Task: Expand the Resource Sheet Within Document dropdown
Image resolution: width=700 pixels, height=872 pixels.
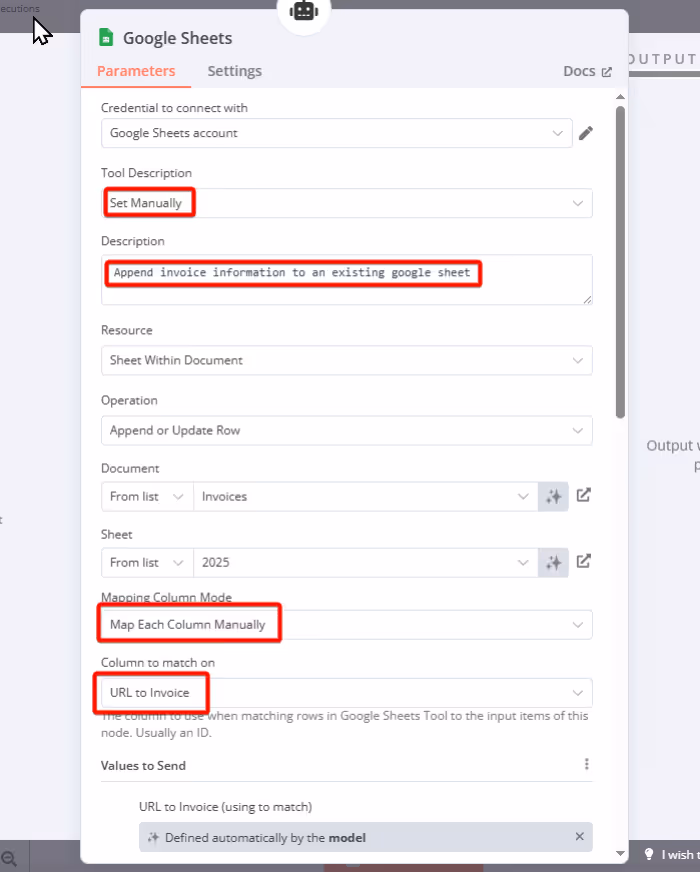Action: (346, 360)
